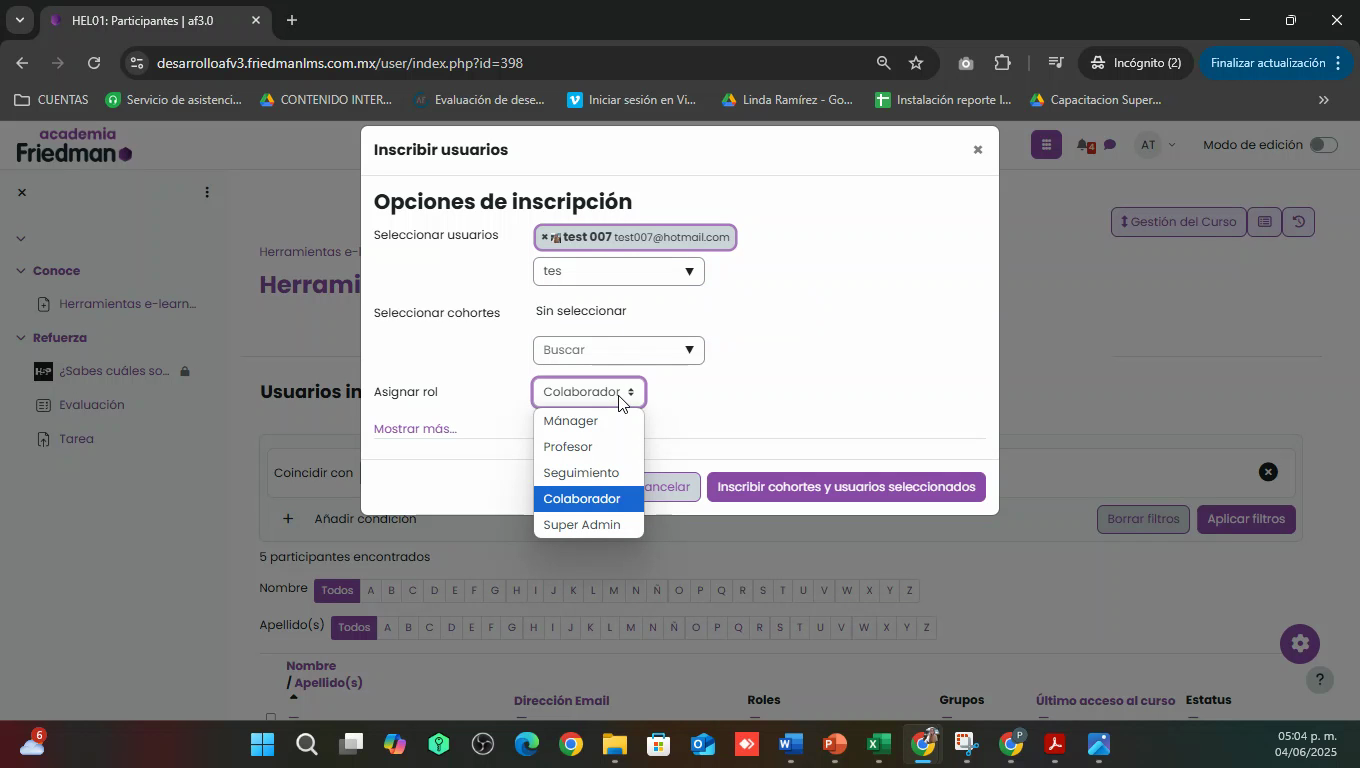Open sidebar three-dot options menu
The image size is (1360, 768).
click(x=207, y=192)
